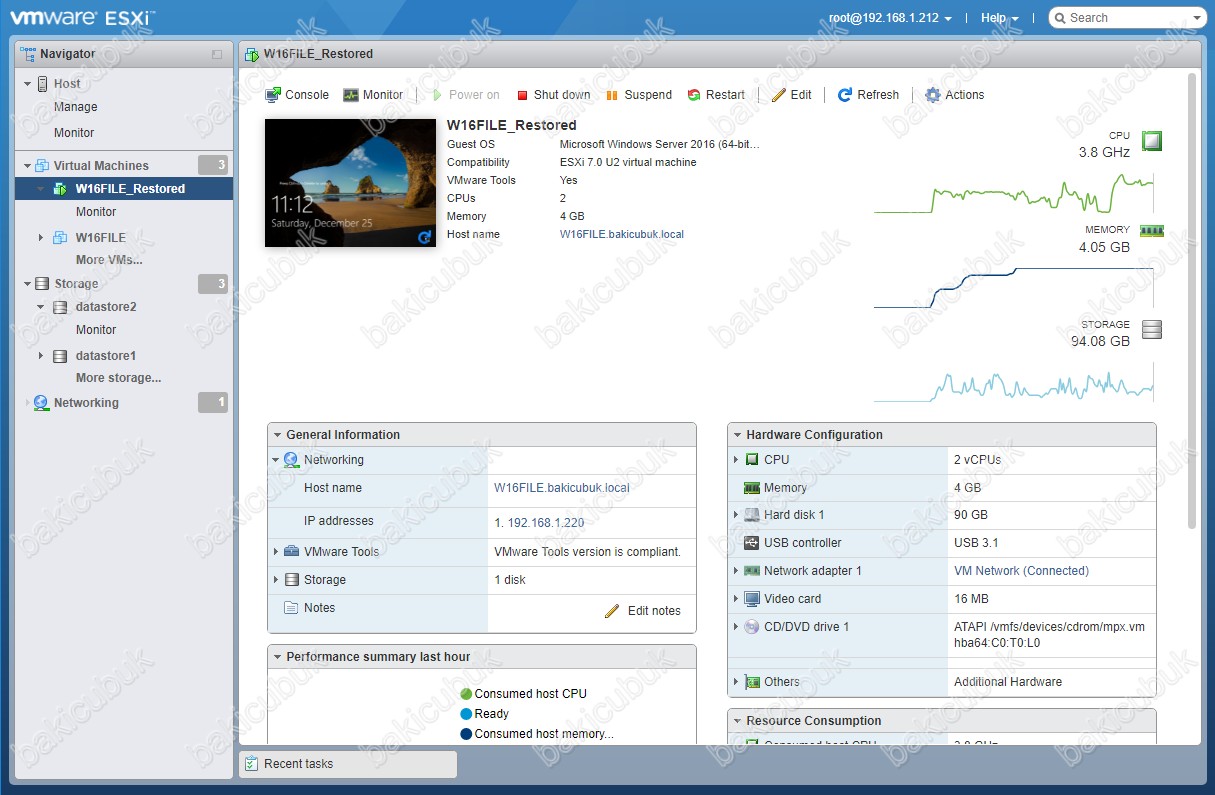
Task: Expand the CPU hardware row
Action: [737, 460]
